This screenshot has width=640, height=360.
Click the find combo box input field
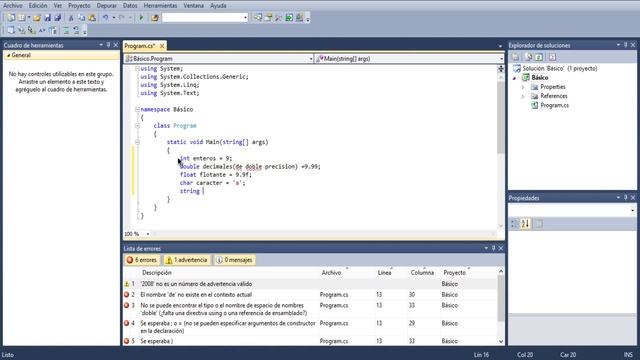point(202,18)
